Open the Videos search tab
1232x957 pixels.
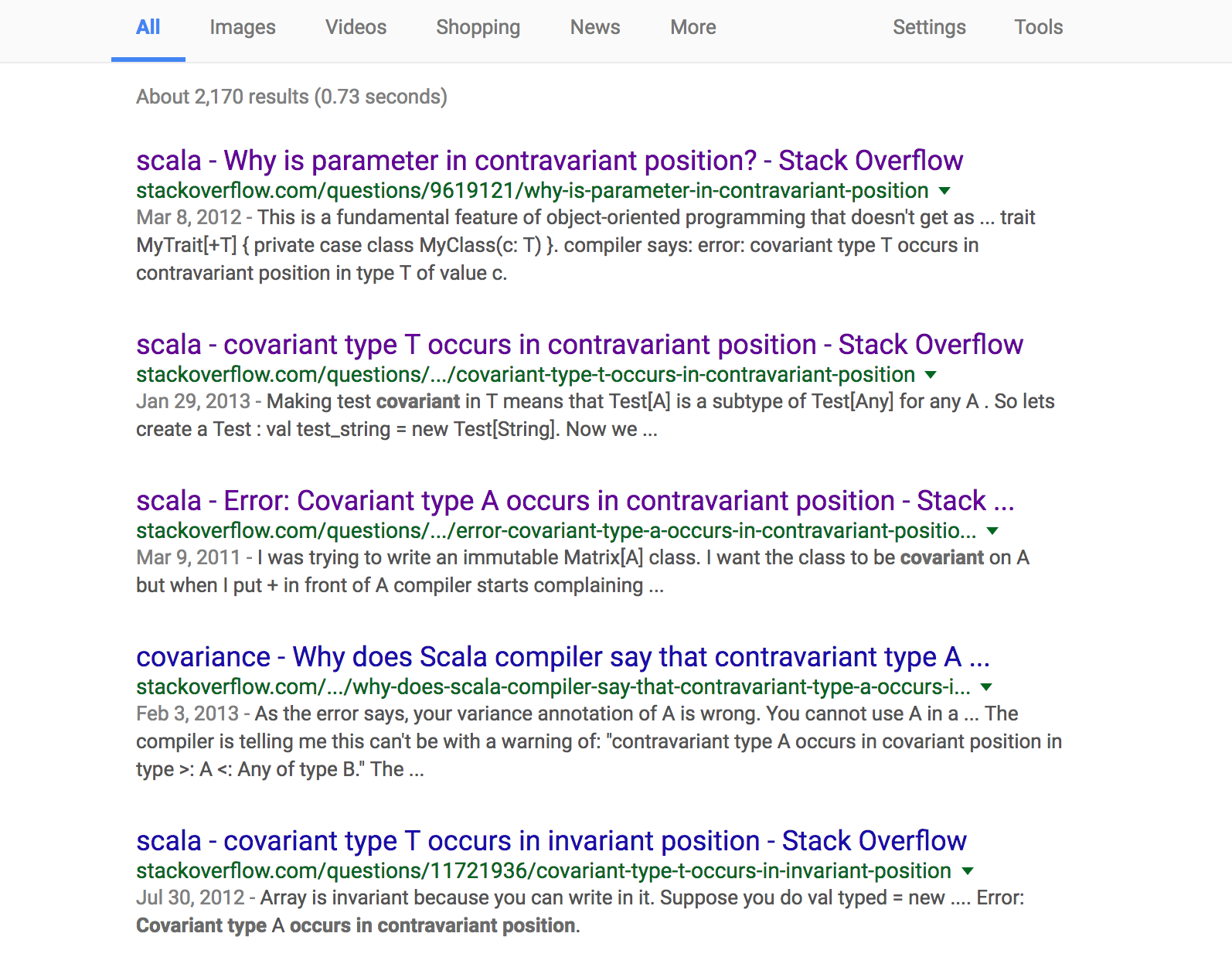[356, 27]
